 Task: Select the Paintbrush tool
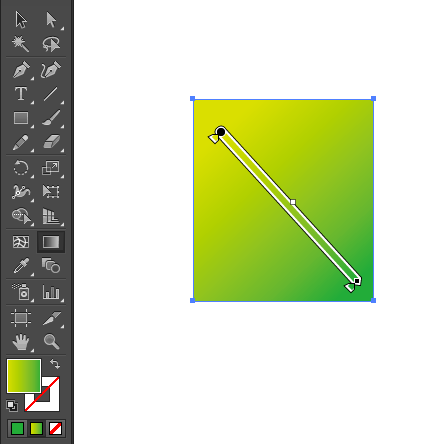click(51, 118)
